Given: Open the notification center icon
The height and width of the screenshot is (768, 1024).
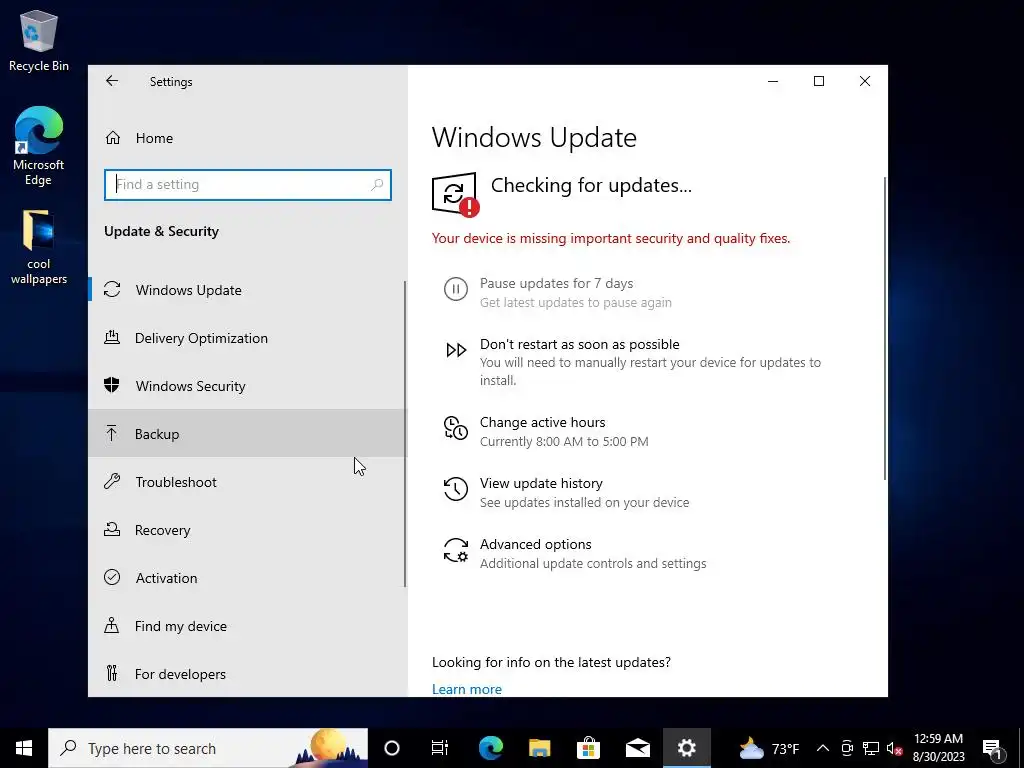Looking at the screenshot, I should 993,748.
